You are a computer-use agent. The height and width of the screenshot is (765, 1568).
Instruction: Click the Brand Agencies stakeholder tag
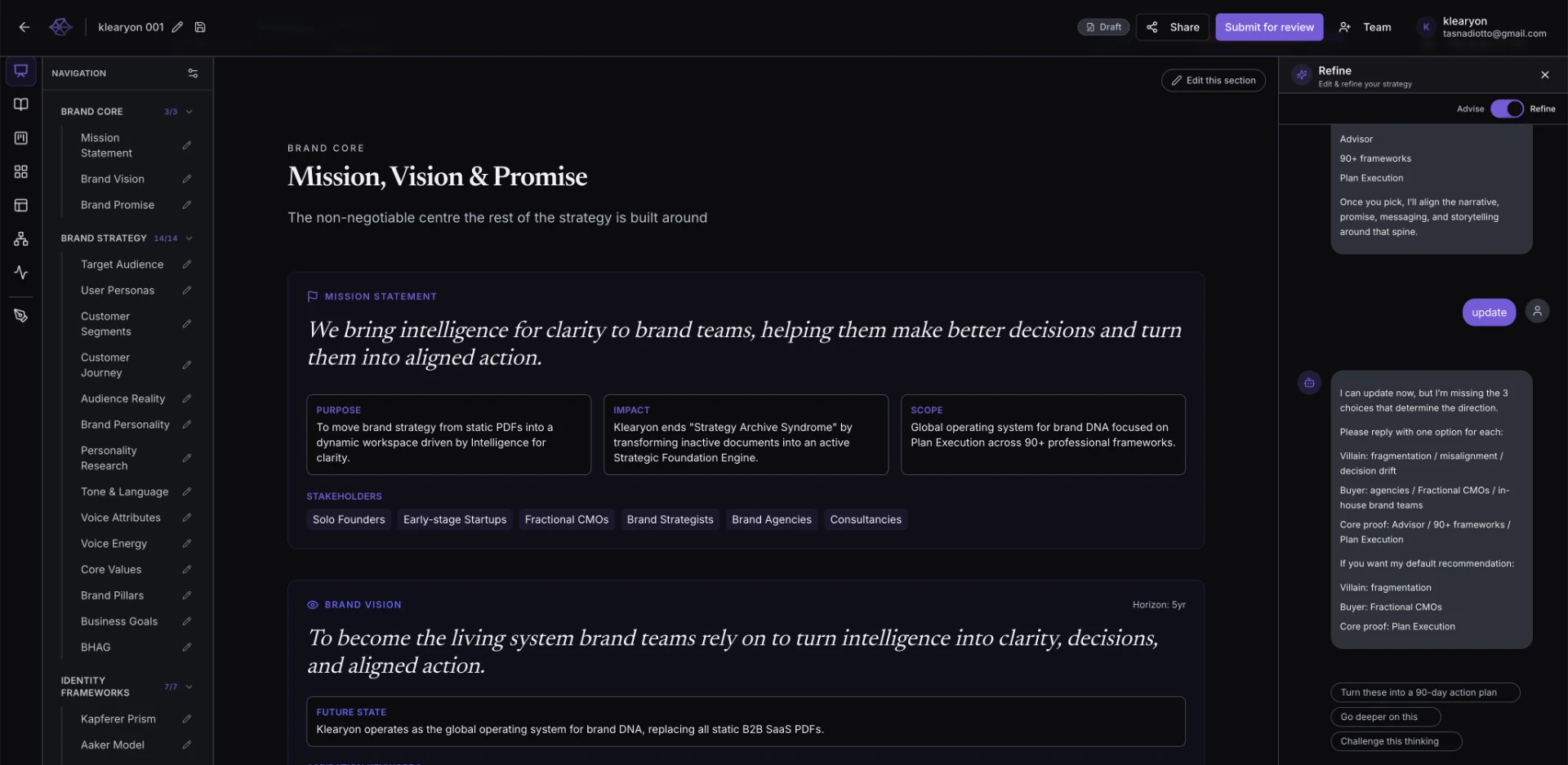772,519
